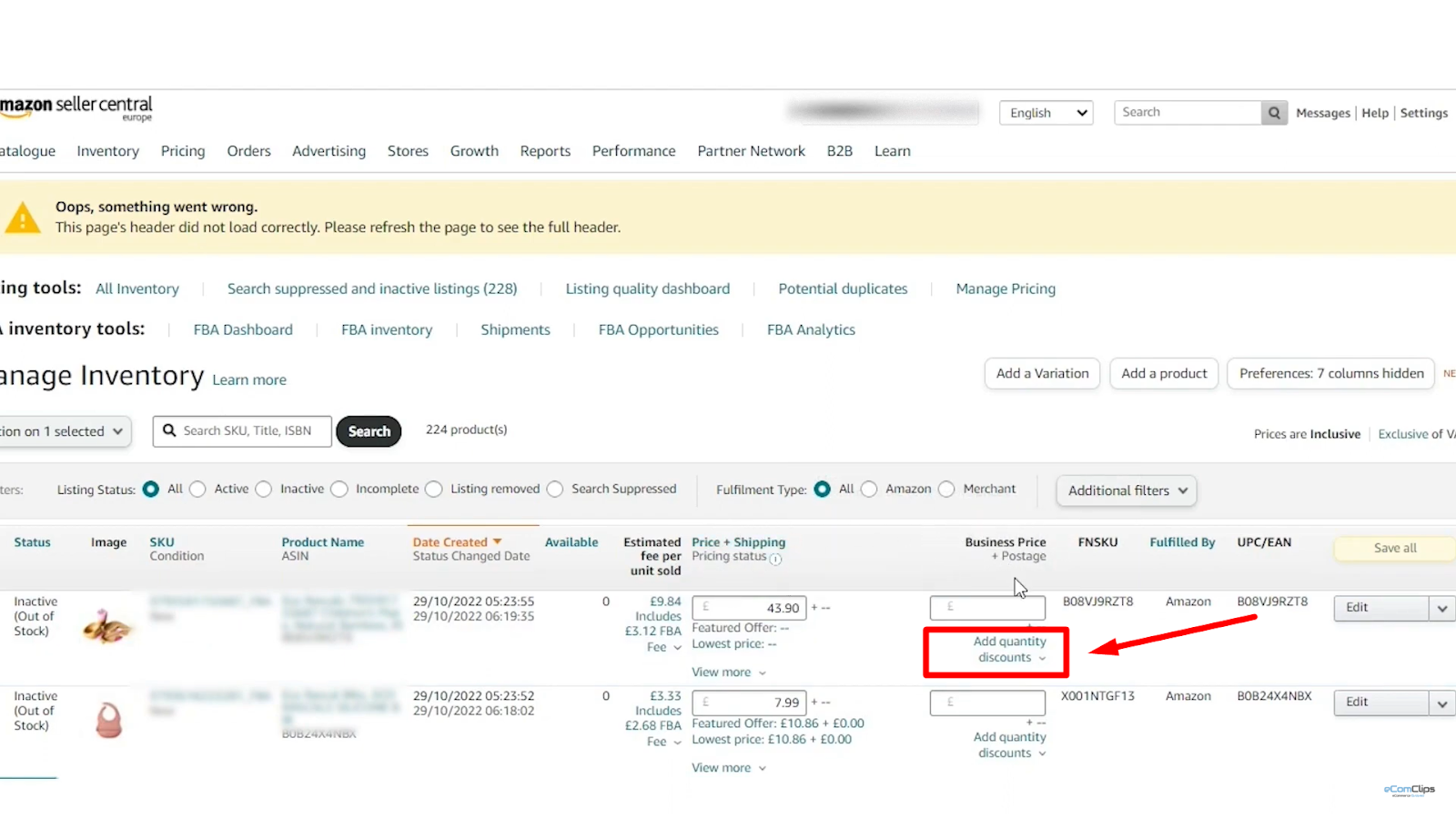Click the Pricing status info icon

click(x=775, y=560)
